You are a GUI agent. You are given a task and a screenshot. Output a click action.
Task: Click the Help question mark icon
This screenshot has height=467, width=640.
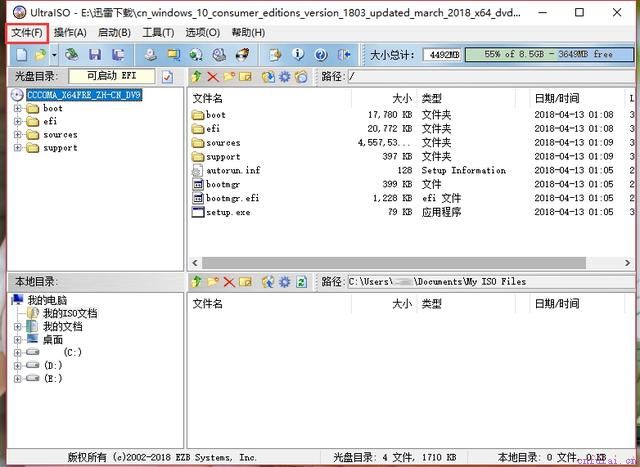click(321, 54)
